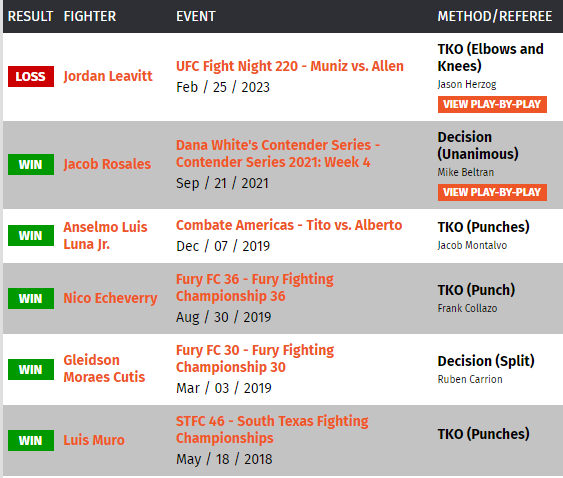View play-by-play for Jacob Rosales fight
Screen dimensions: 563x478
(492, 192)
